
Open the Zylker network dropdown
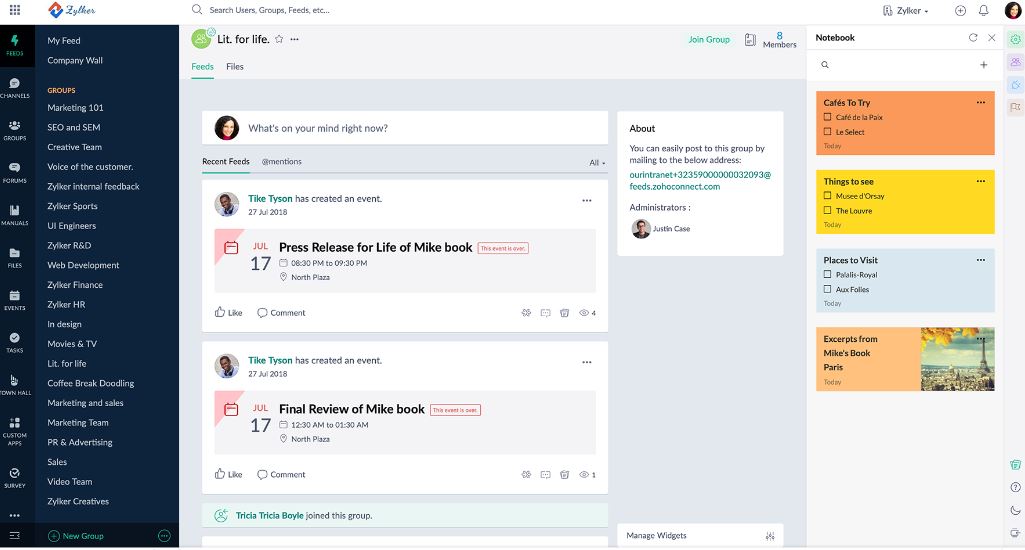[906, 10]
